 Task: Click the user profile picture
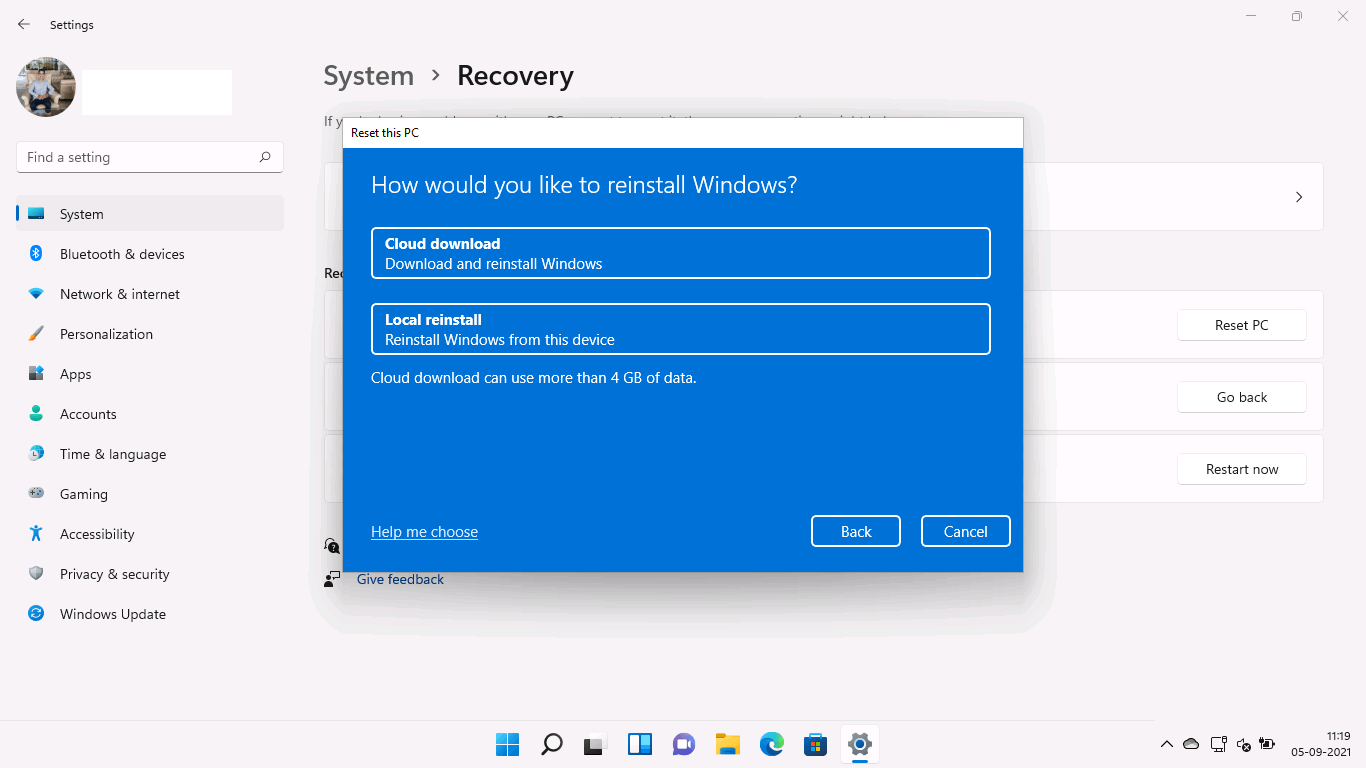(x=46, y=87)
